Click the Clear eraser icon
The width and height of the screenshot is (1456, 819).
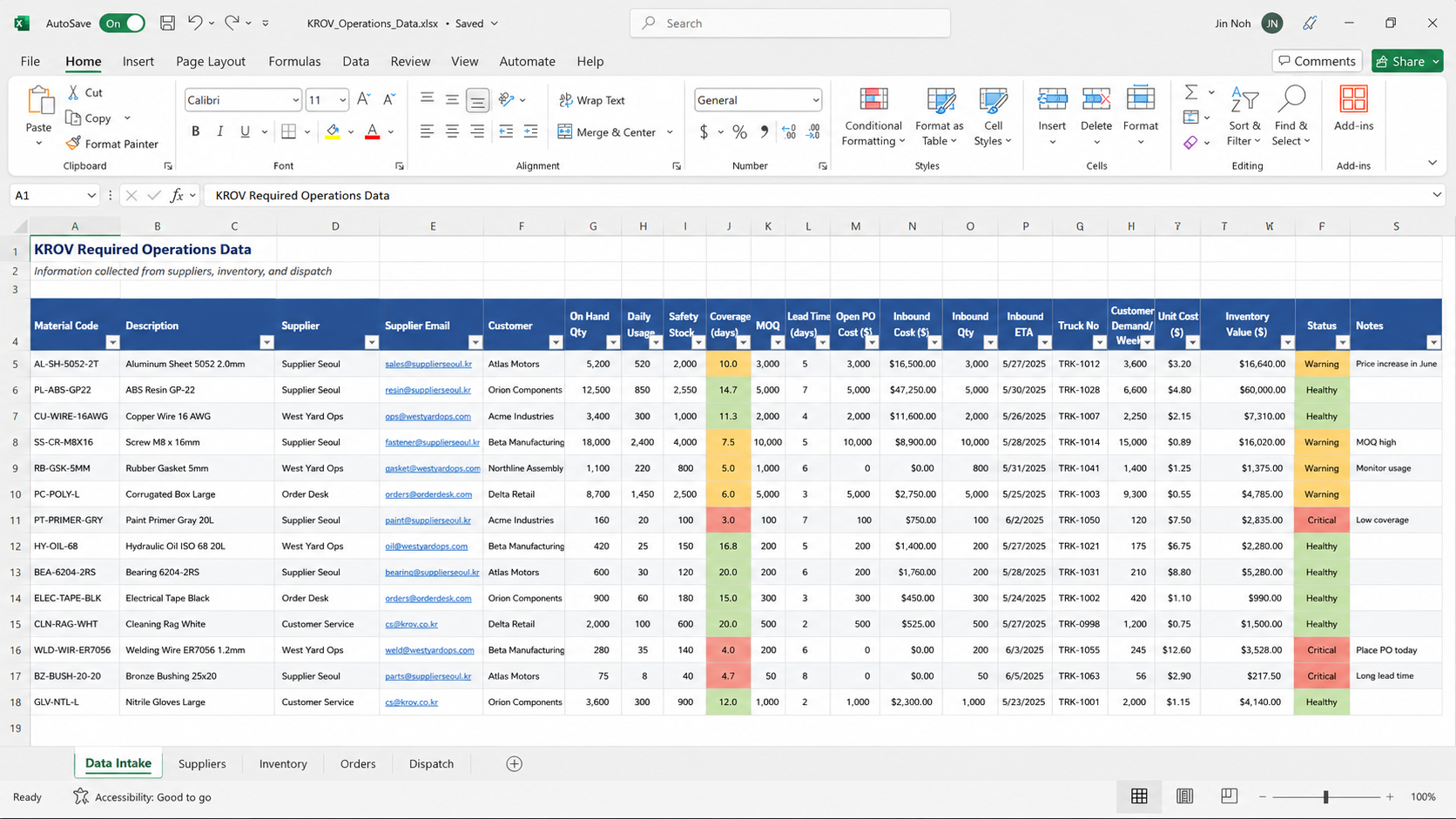pyautogui.click(x=1190, y=143)
